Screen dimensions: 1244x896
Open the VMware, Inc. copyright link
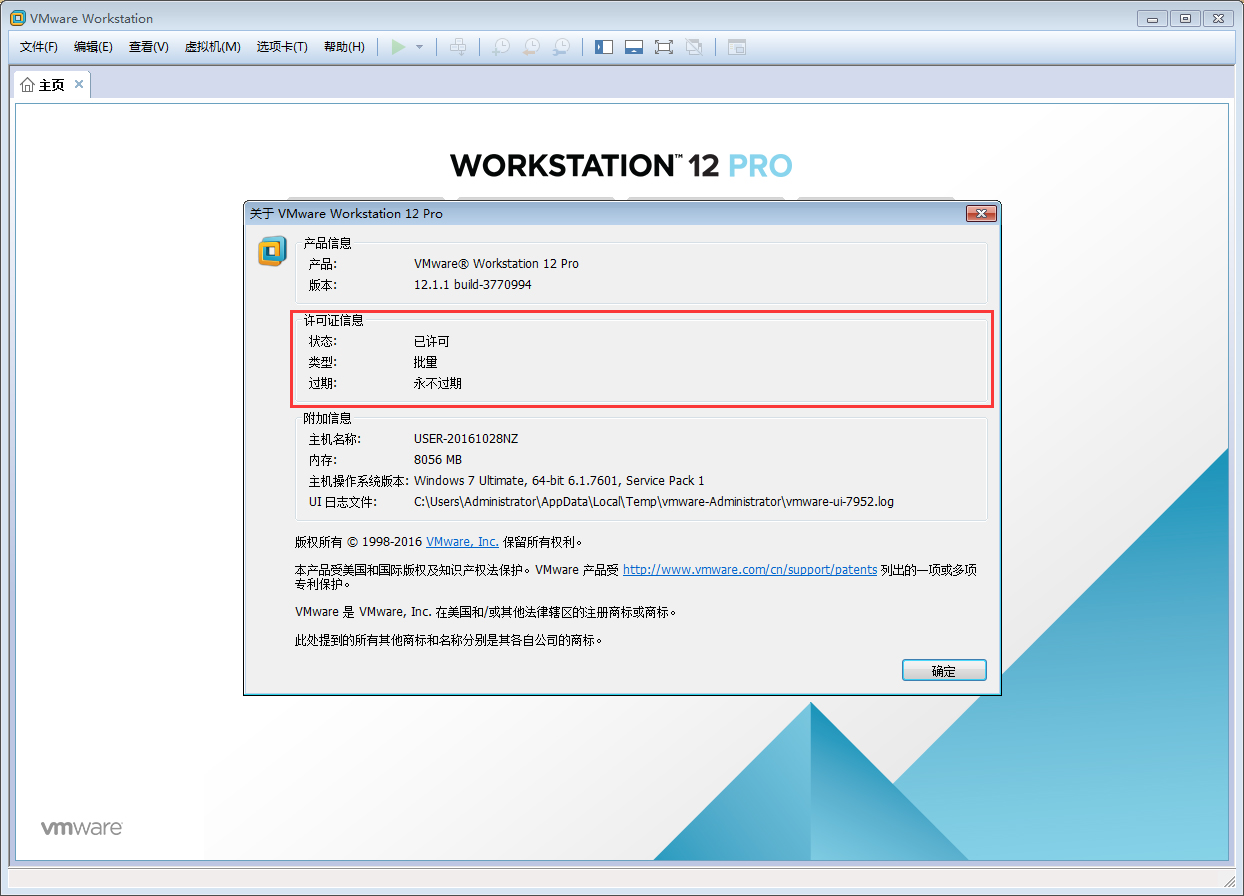[x=461, y=541]
